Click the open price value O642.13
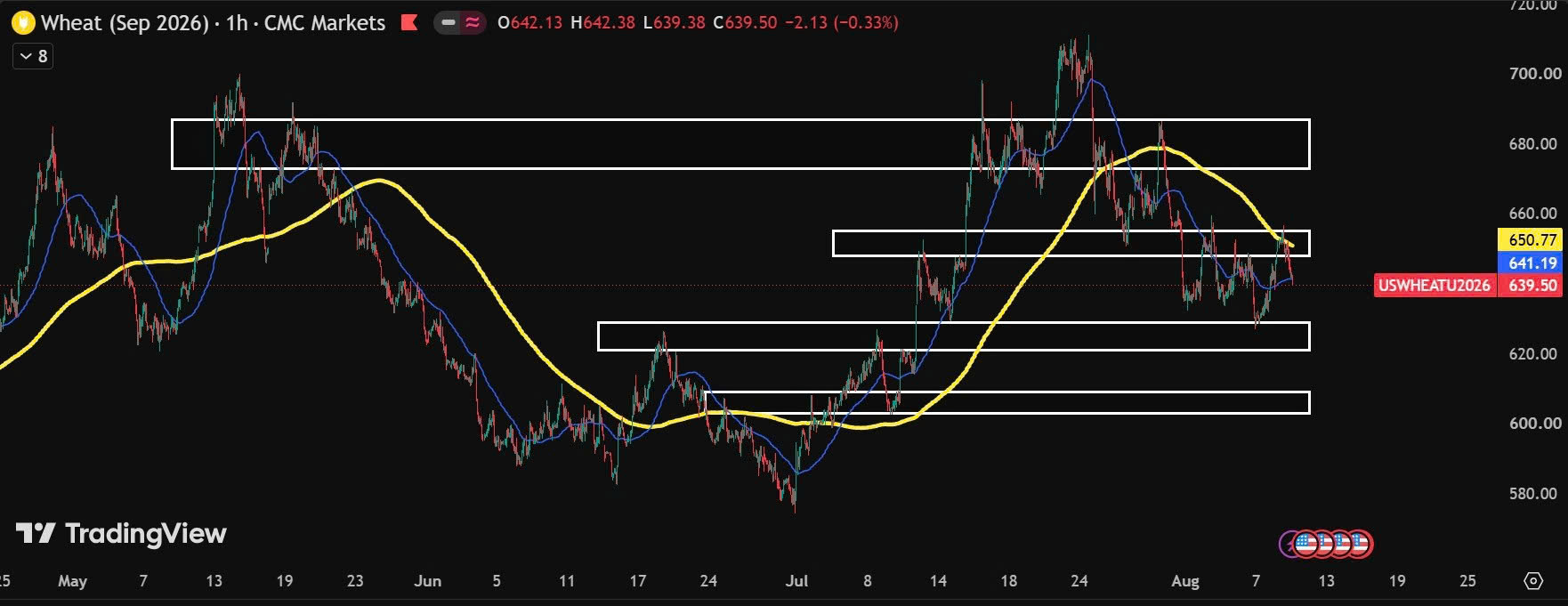 pos(530,23)
